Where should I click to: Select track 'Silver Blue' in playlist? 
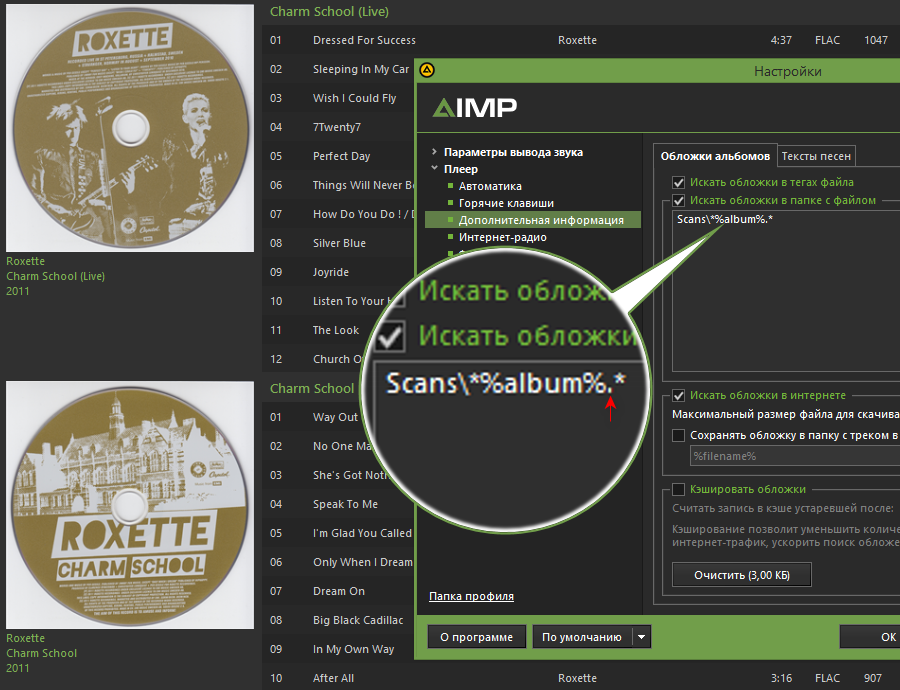point(339,243)
